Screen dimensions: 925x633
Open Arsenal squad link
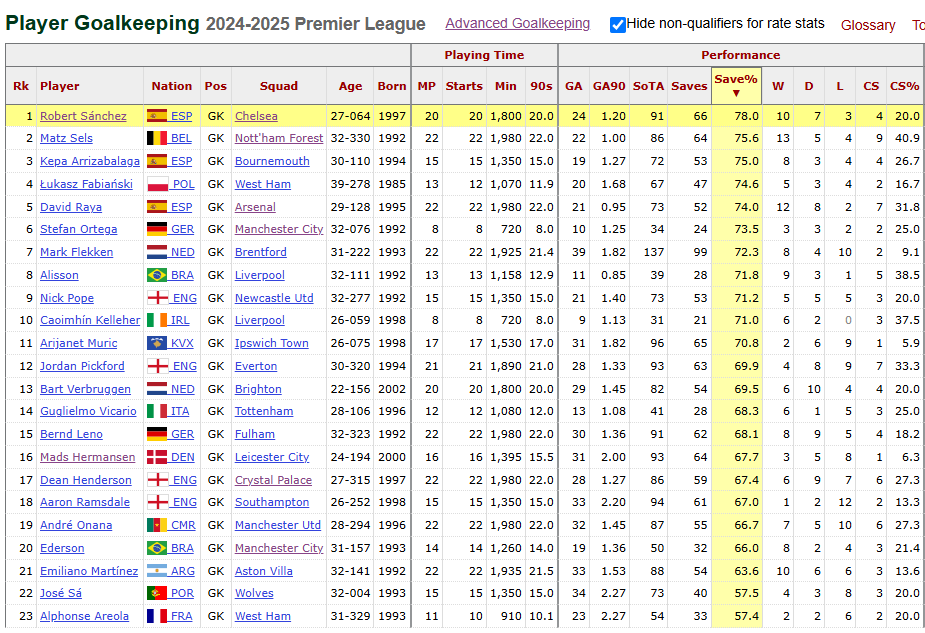tap(255, 207)
